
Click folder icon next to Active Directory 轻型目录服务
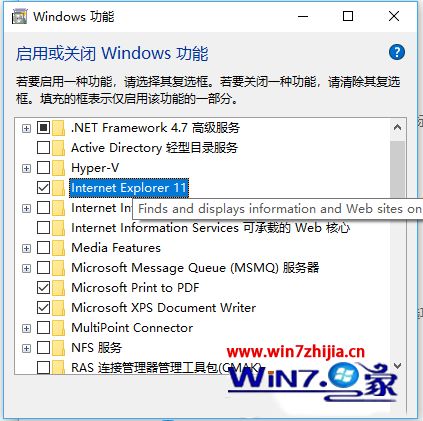point(59,148)
